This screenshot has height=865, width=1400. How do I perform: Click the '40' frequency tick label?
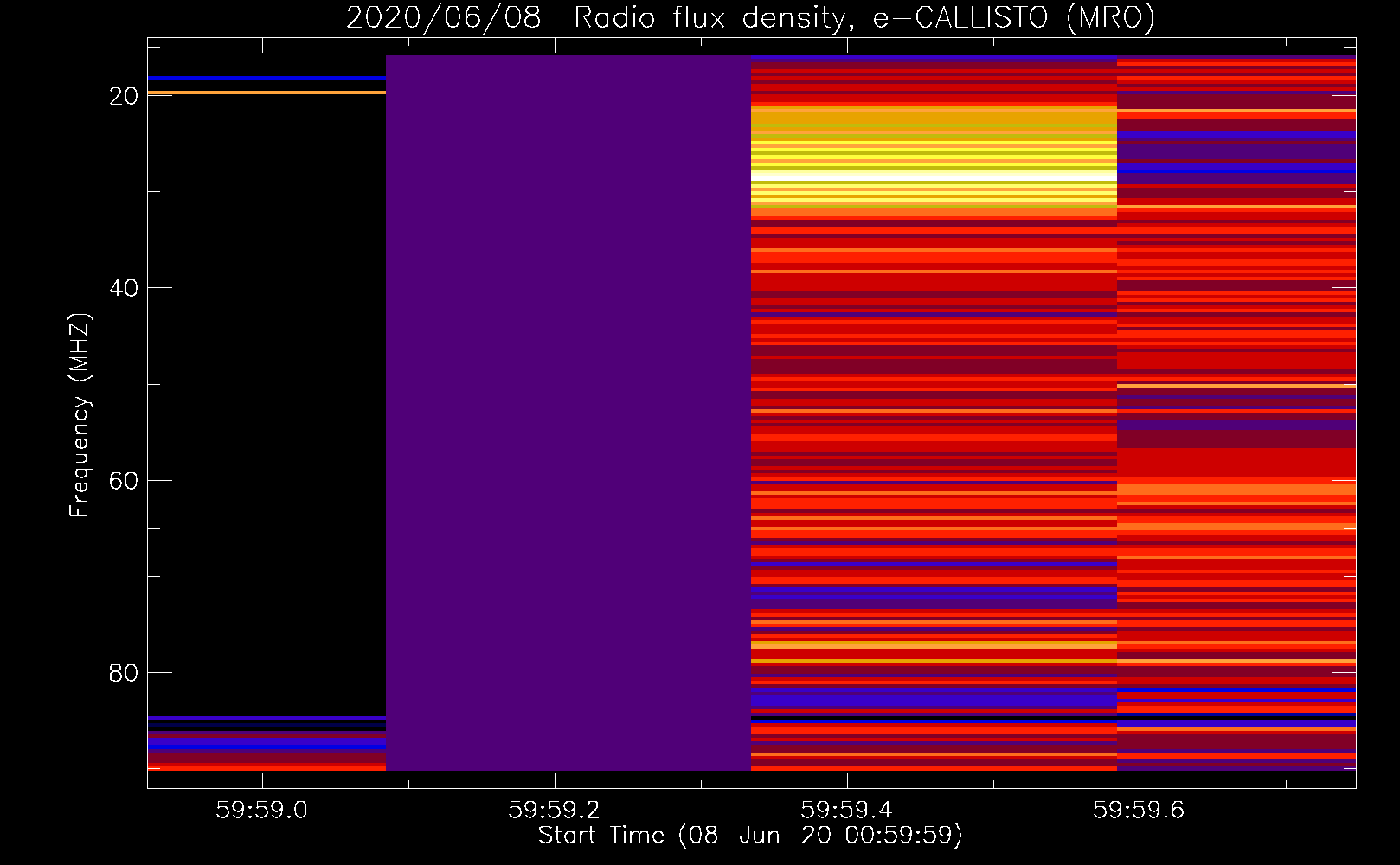pos(124,288)
